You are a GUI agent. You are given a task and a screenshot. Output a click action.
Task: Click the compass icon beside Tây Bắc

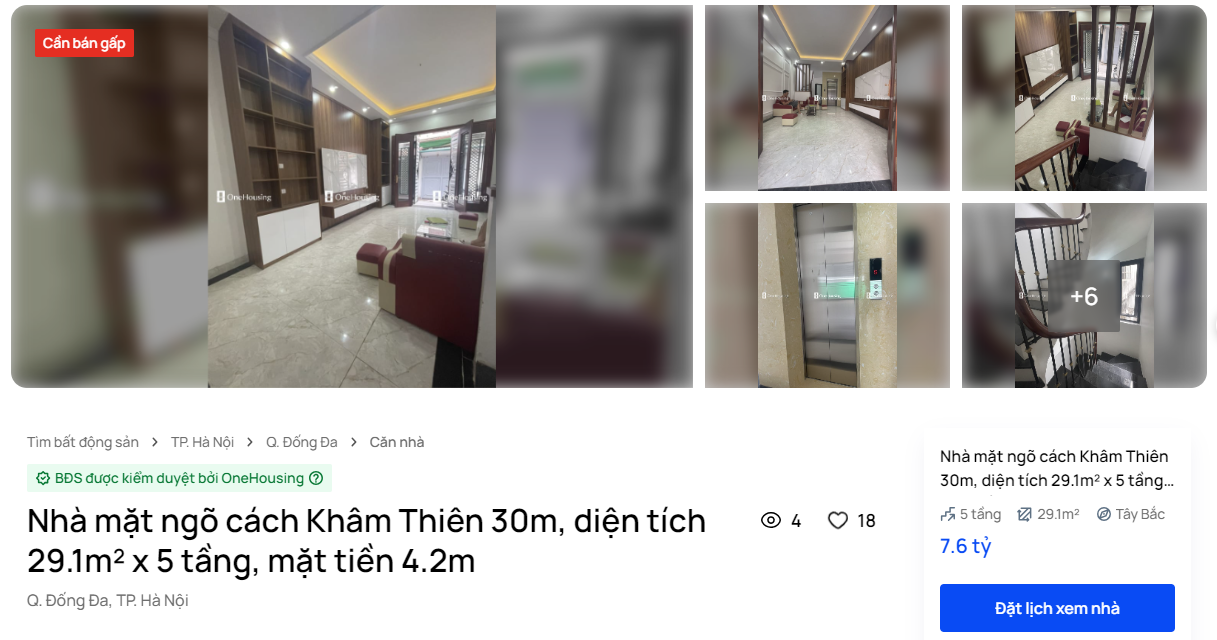[x=1104, y=514]
